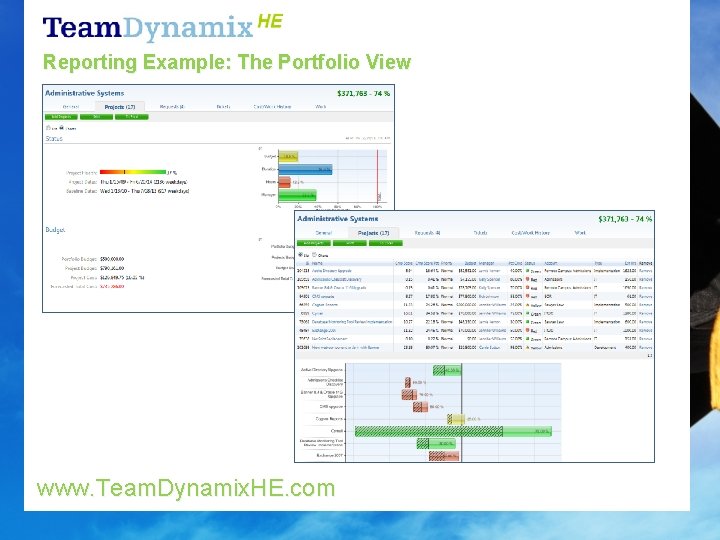Viewport: 720px width, 540px height.
Task: Open the Admissions Checklist Discovery project link
Action: pyautogui.click(x=337, y=279)
